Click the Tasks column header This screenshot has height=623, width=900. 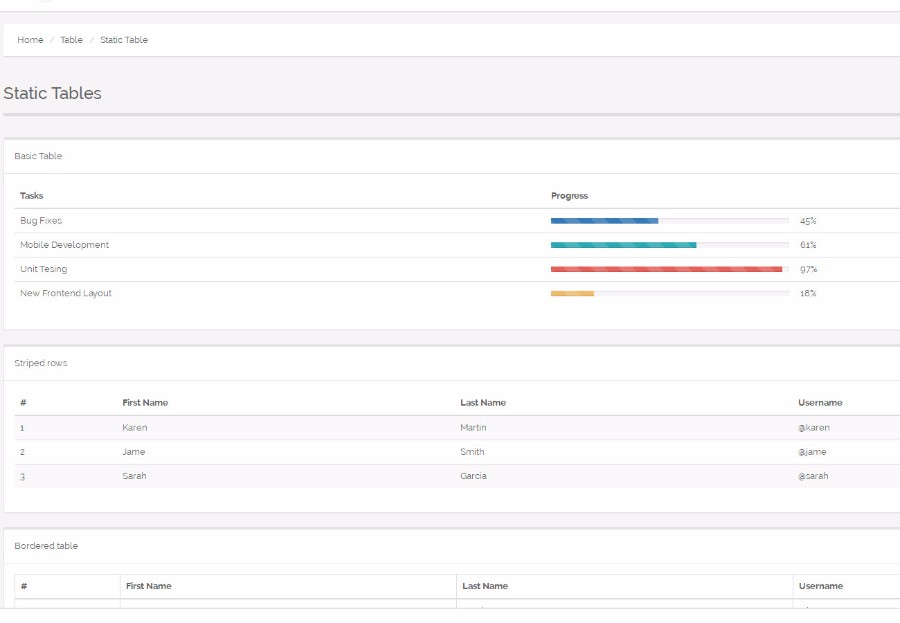(32, 196)
